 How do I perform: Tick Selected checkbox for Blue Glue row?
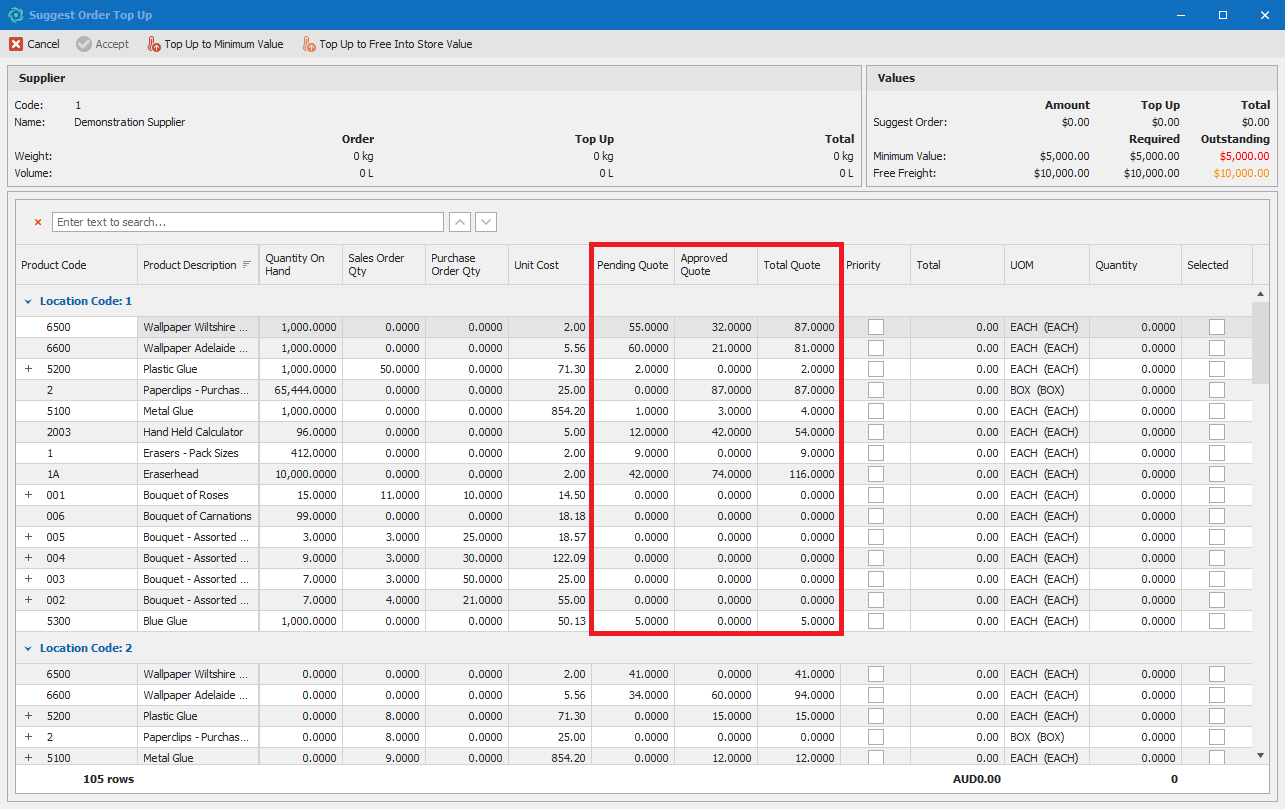(1216, 621)
